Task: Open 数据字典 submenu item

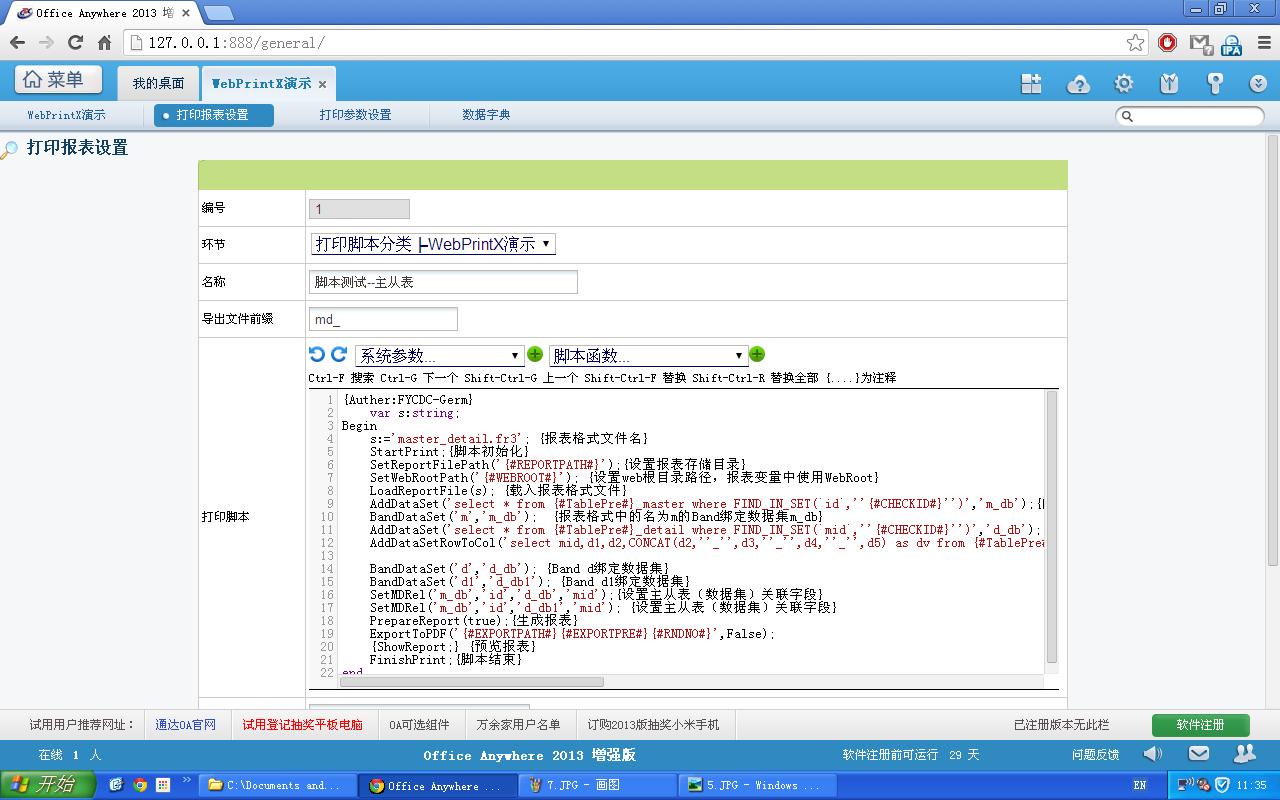Action: (486, 115)
